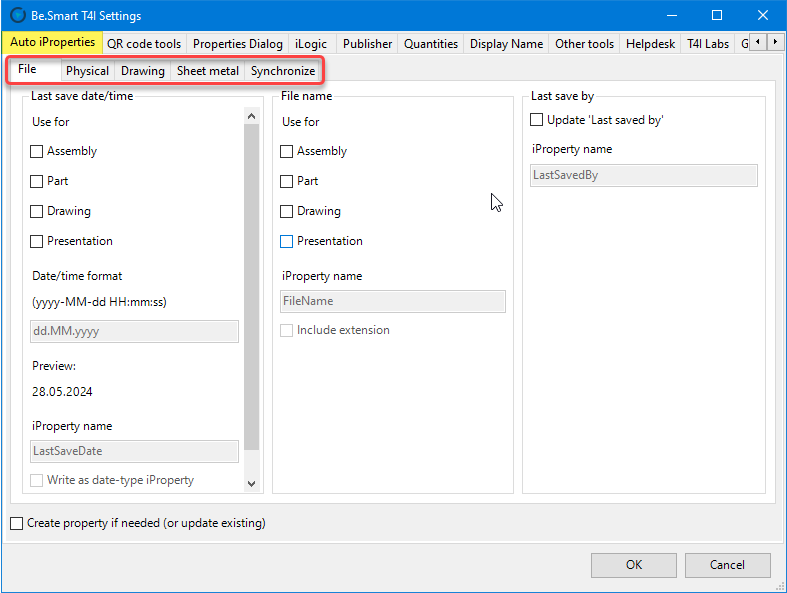Select the Synchronize sub-tab
The width and height of the screenshot is (787, 593).
coord(282,71)
